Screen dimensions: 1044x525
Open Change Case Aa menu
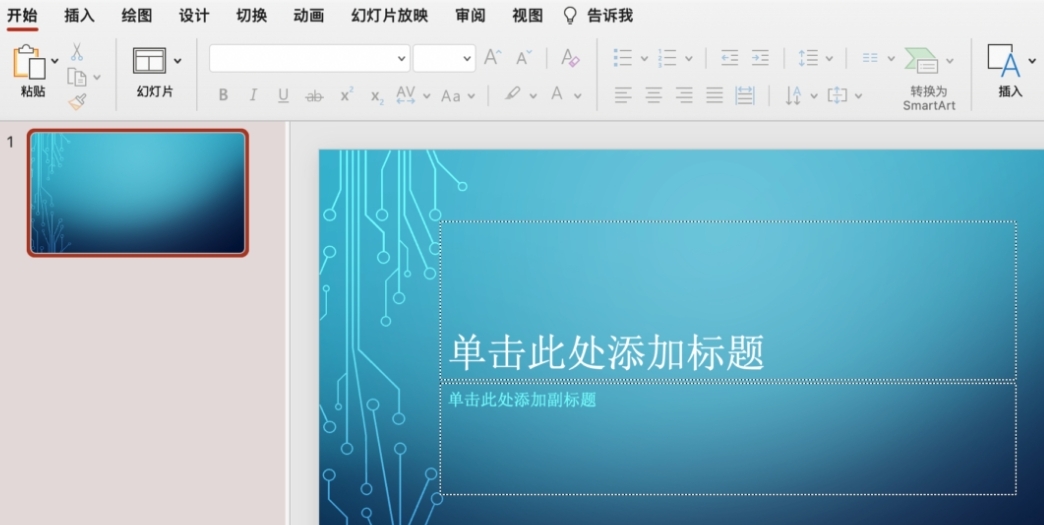pyautogui.click(x=457, y=96)
